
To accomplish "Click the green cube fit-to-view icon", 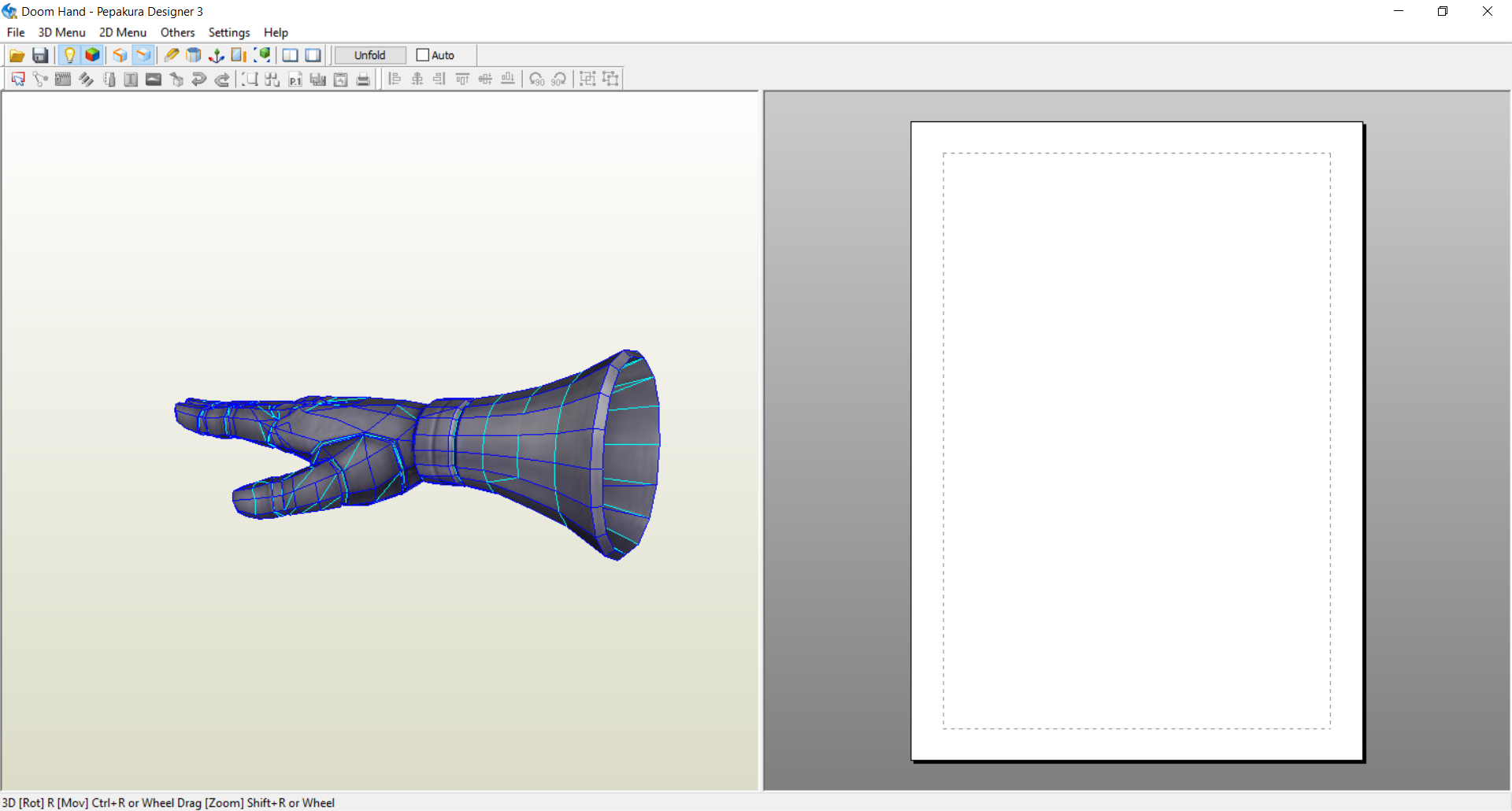I will tap(262, 55).
